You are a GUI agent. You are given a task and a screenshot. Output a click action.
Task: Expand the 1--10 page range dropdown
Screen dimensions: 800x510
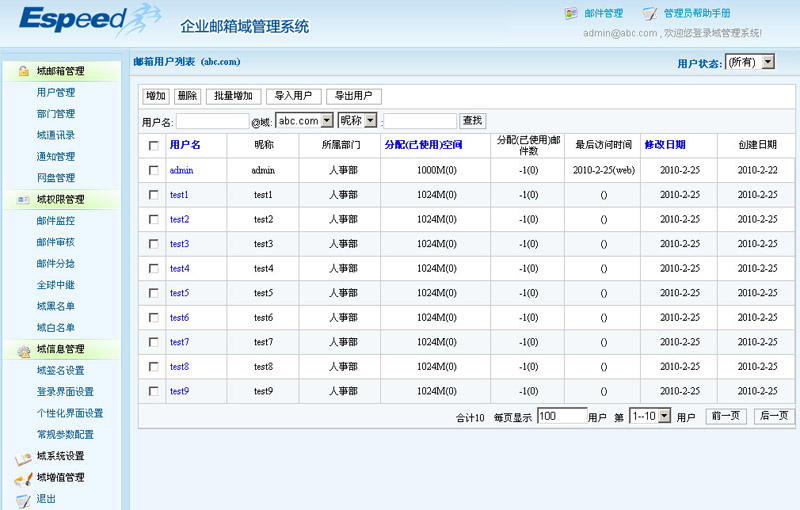pyautogui.click(x=650, y=416)
